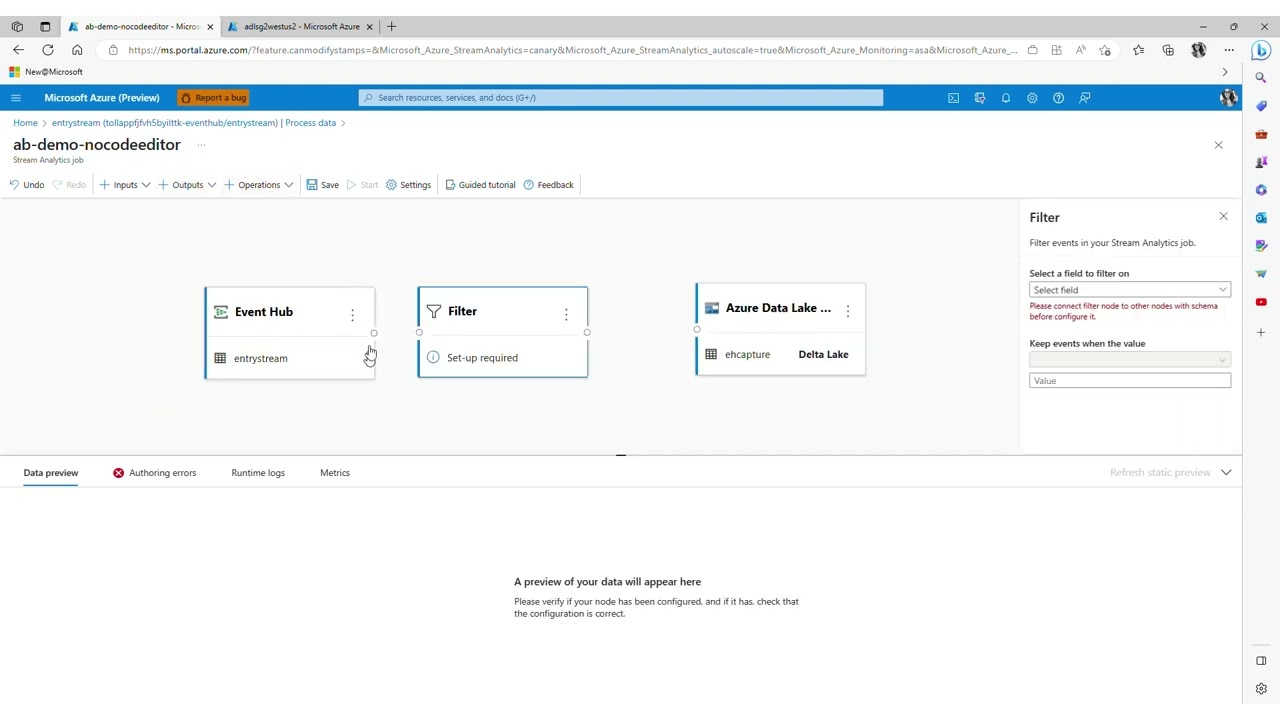Viewport: 1280px width, 720px height.
Task: Open Edge sidebar Tools briefcase icon
Action: coord(1261,134)
